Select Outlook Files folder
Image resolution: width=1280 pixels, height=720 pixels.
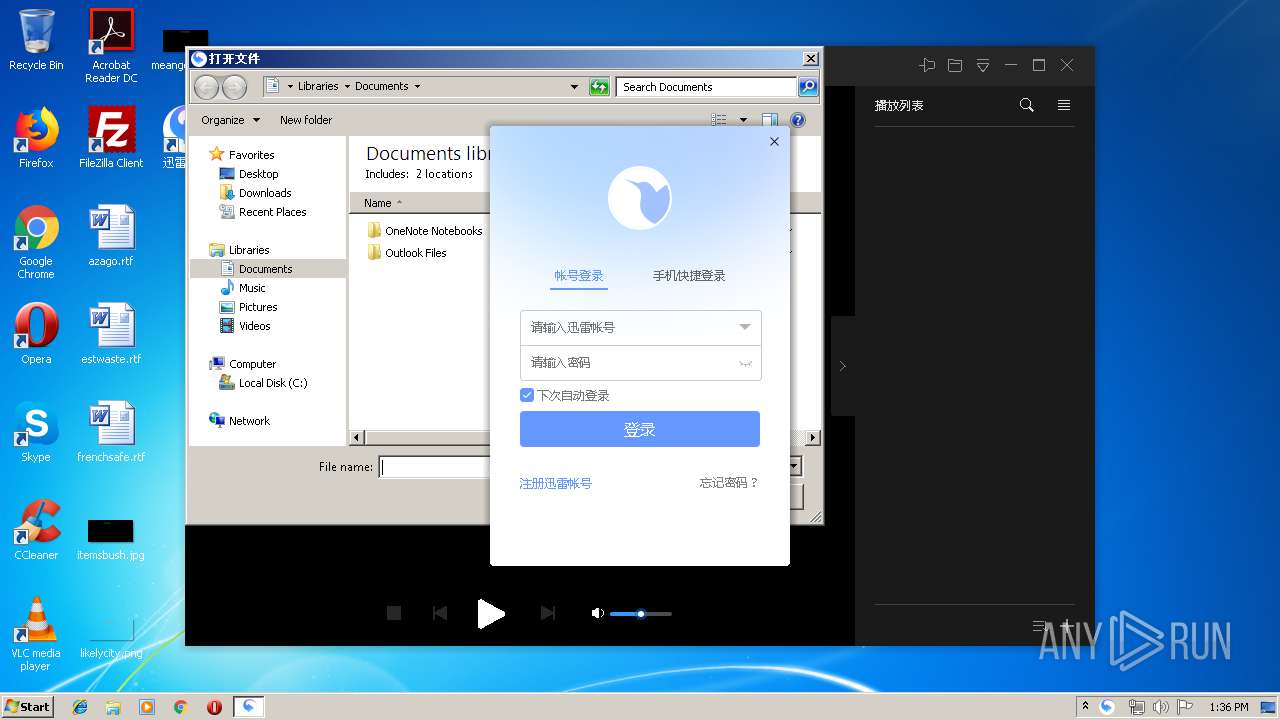point(407,253)
